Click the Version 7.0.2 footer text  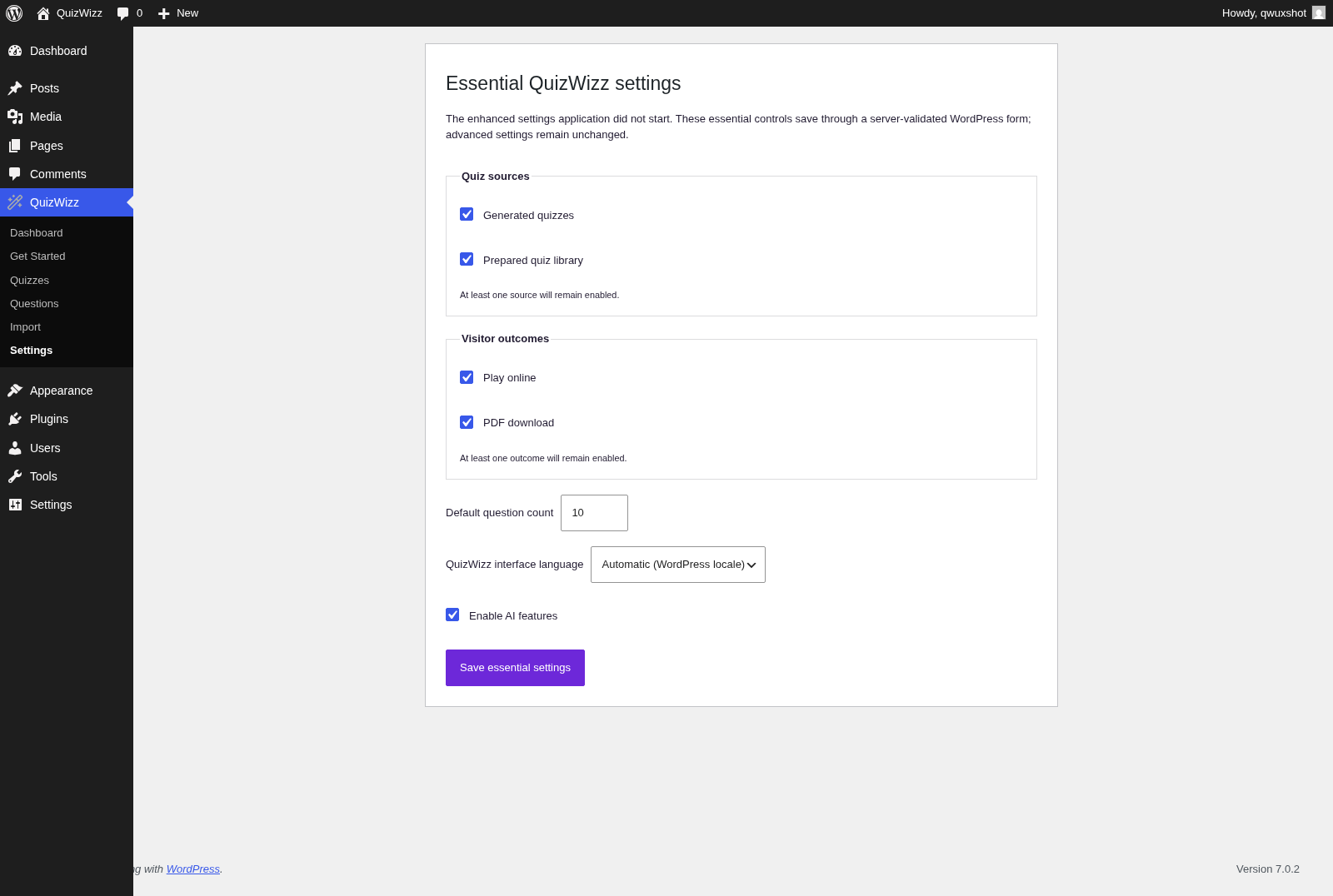1268,869
